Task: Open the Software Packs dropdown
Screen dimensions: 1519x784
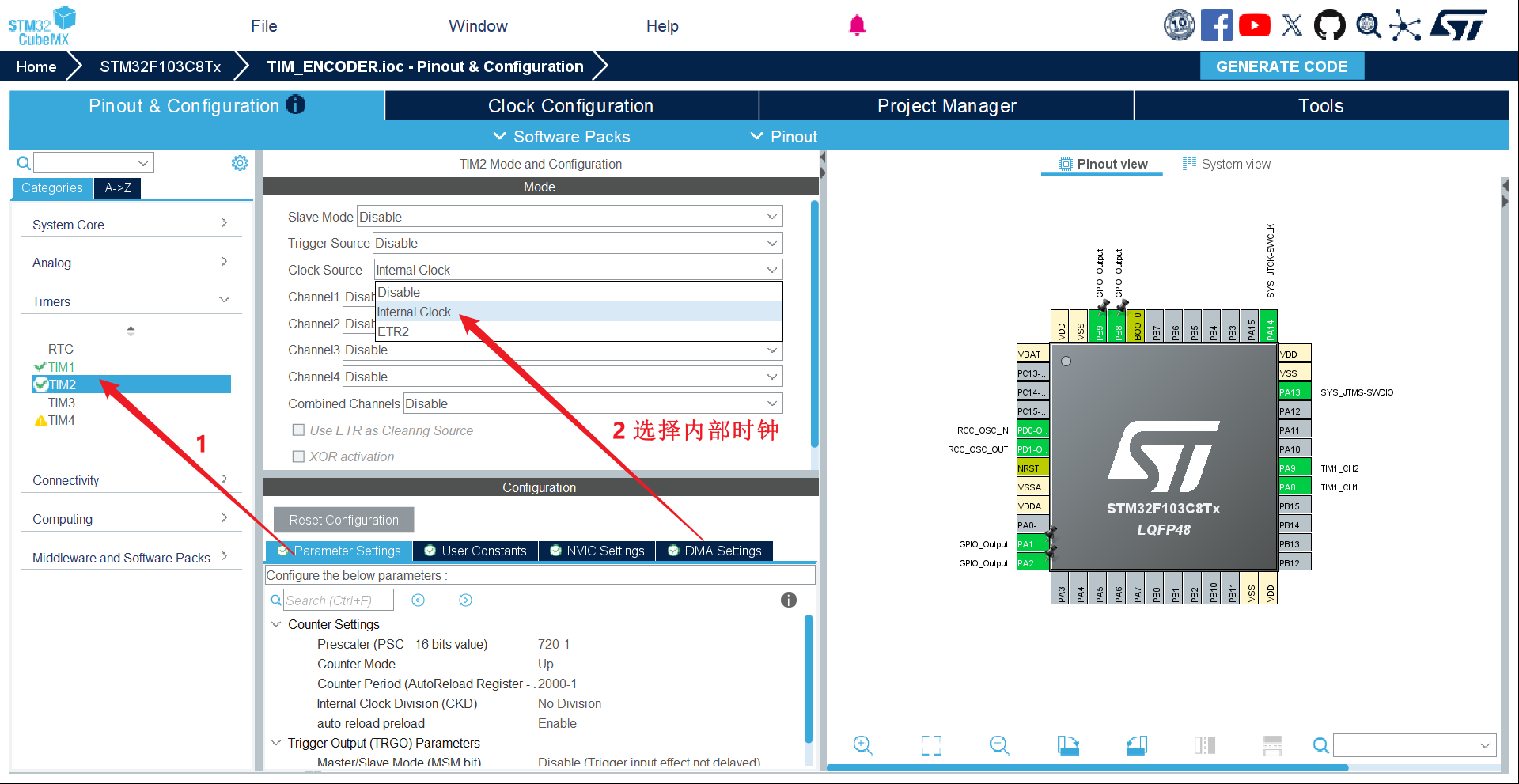Action: [x=562, y=136]
